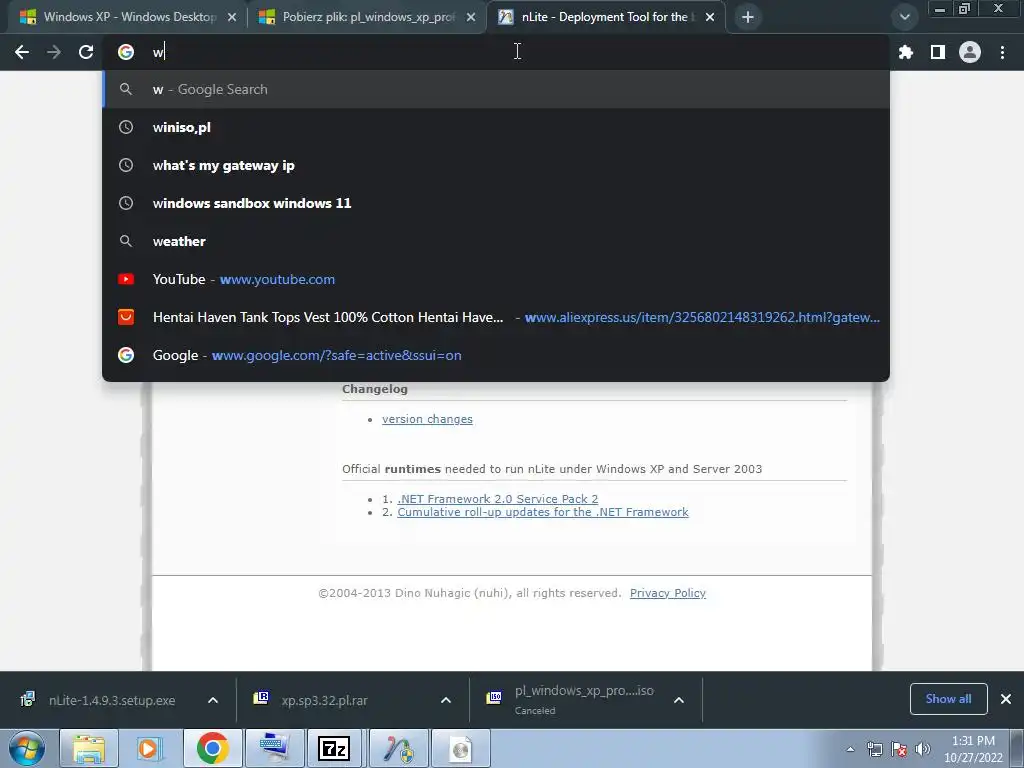Choose the 'weather' search suggestion
Viewport: 1024px width, 768px height.
click(496, 241)
